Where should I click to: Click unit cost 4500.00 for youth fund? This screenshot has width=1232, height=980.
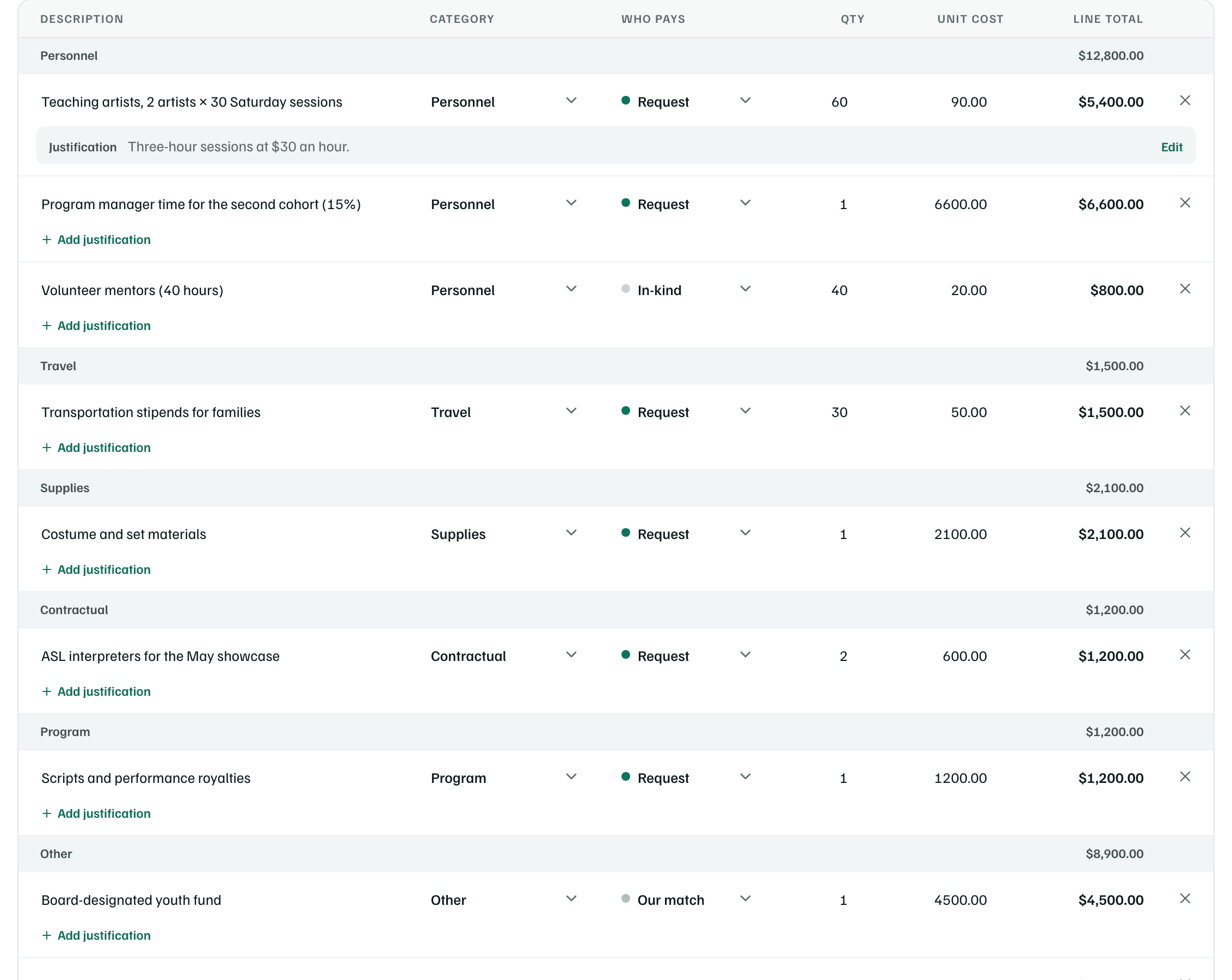click(960, 900)
